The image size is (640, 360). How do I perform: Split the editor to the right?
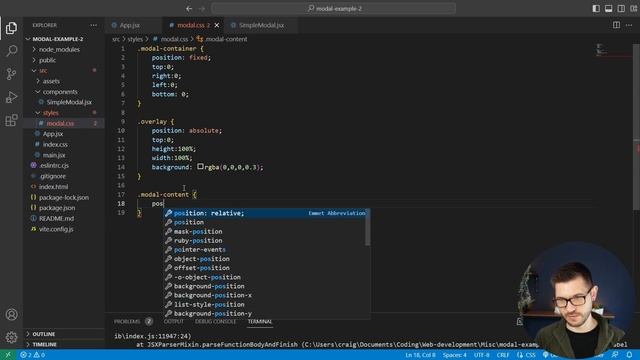pyautogui.click(x=616, y=25)
